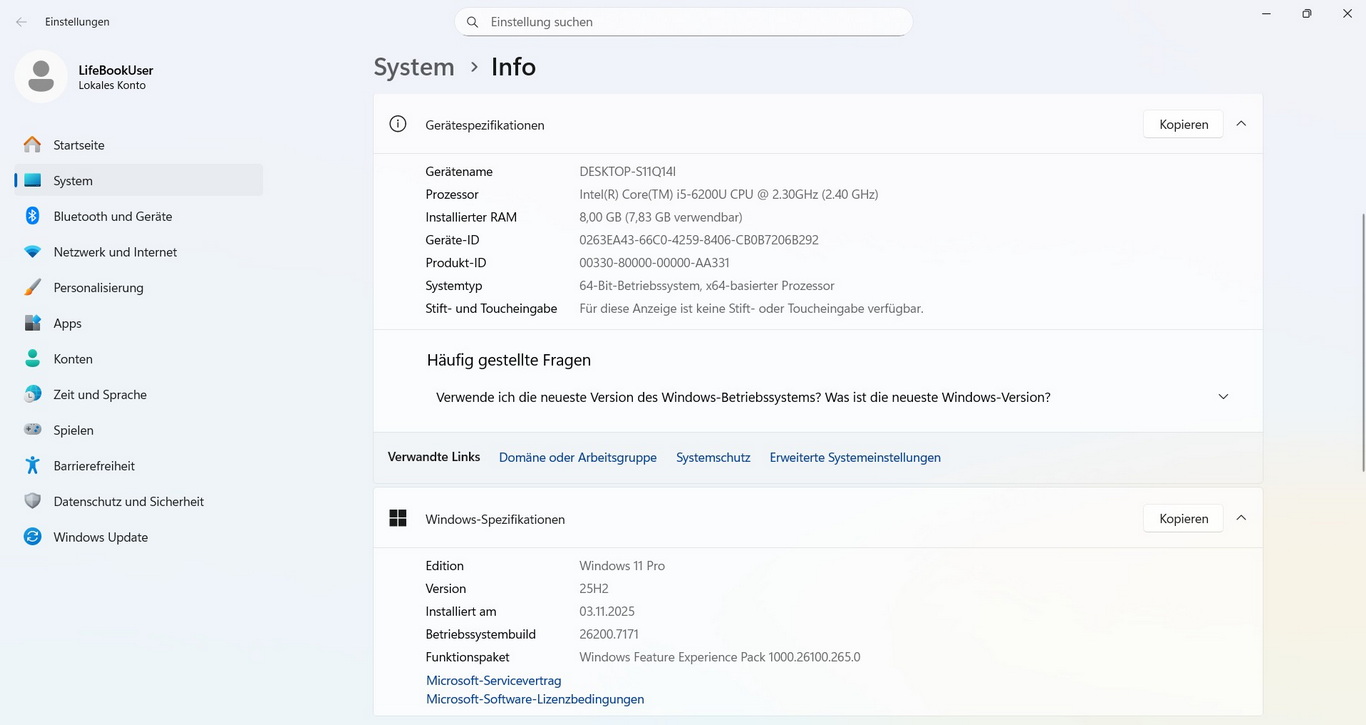This screenshot has height=725, width=1366.
Task: Open the Apps icon in sidebar
Action: coord(33,323)
